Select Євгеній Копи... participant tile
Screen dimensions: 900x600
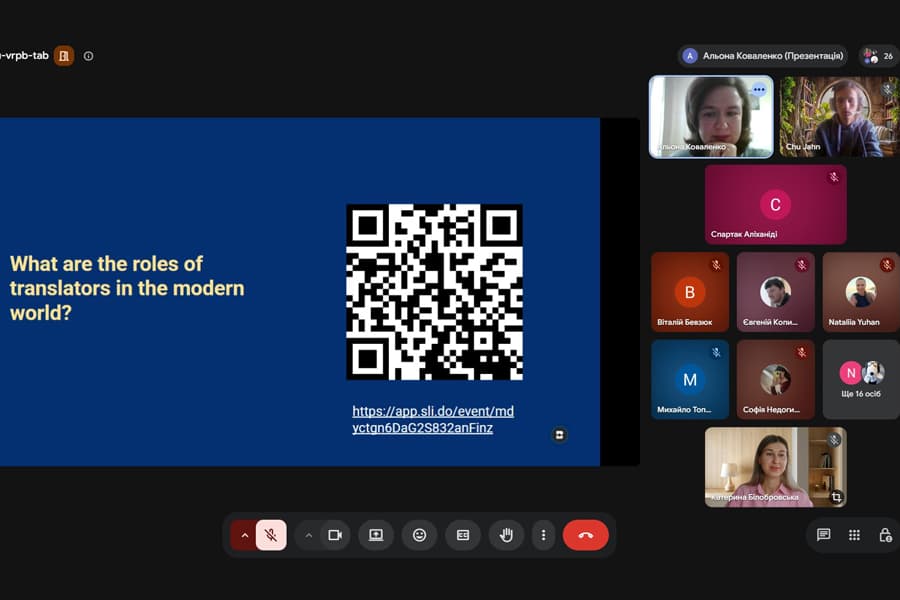pyautogui.click(x=775, y=292)
